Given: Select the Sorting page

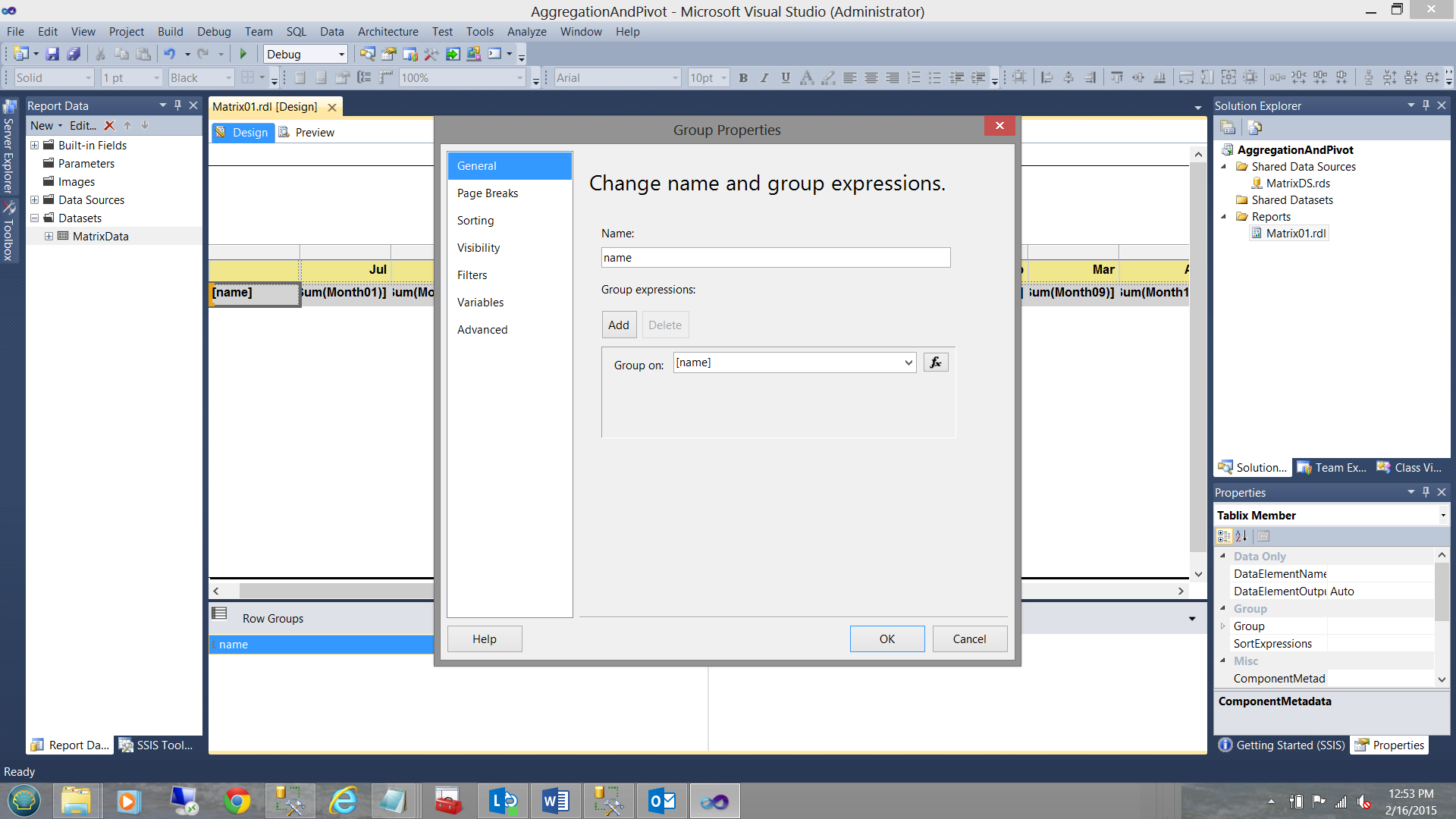Looking at the screenshot, I should pos(475,221).
